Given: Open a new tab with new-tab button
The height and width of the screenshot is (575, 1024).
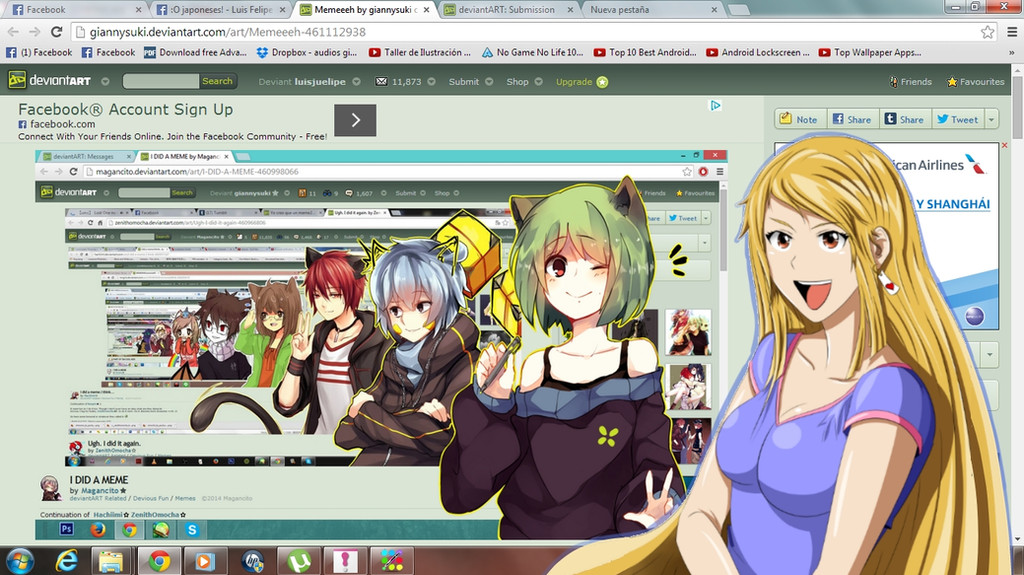Looking at the screenshot, I should tap(738, 10).
